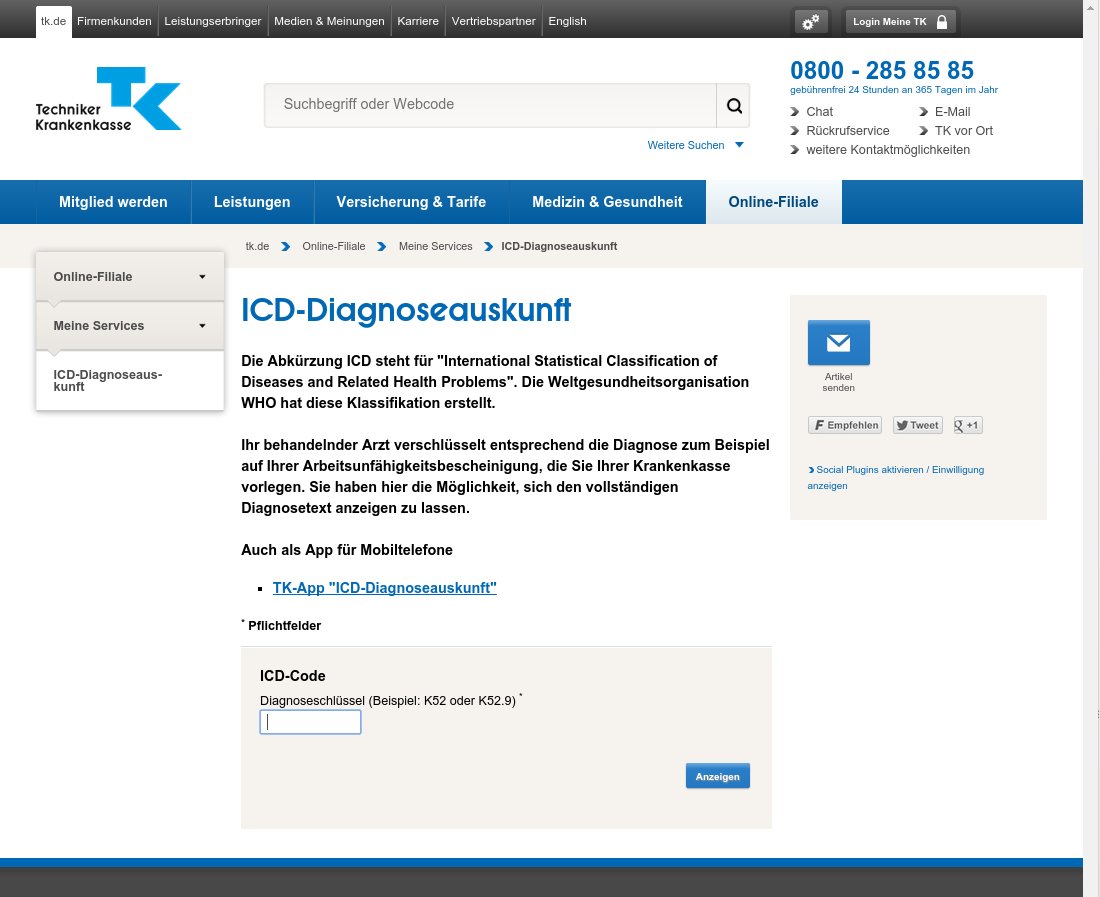Click the arrow icon beside TK vor Ort

(x=923, y=130)
